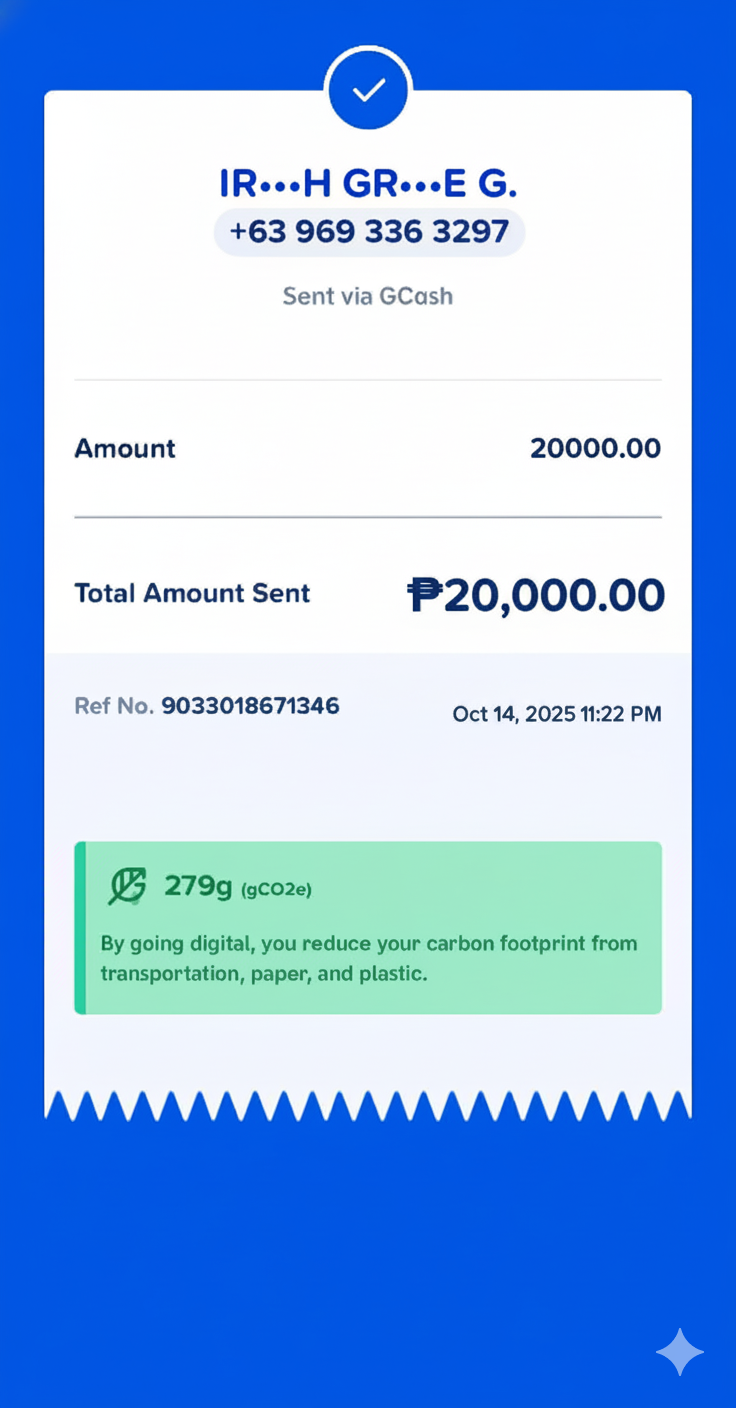Tap the +63 969 336 3297 number pill
The width and height of the screenshot is (736, 1408).
point(369,232)
